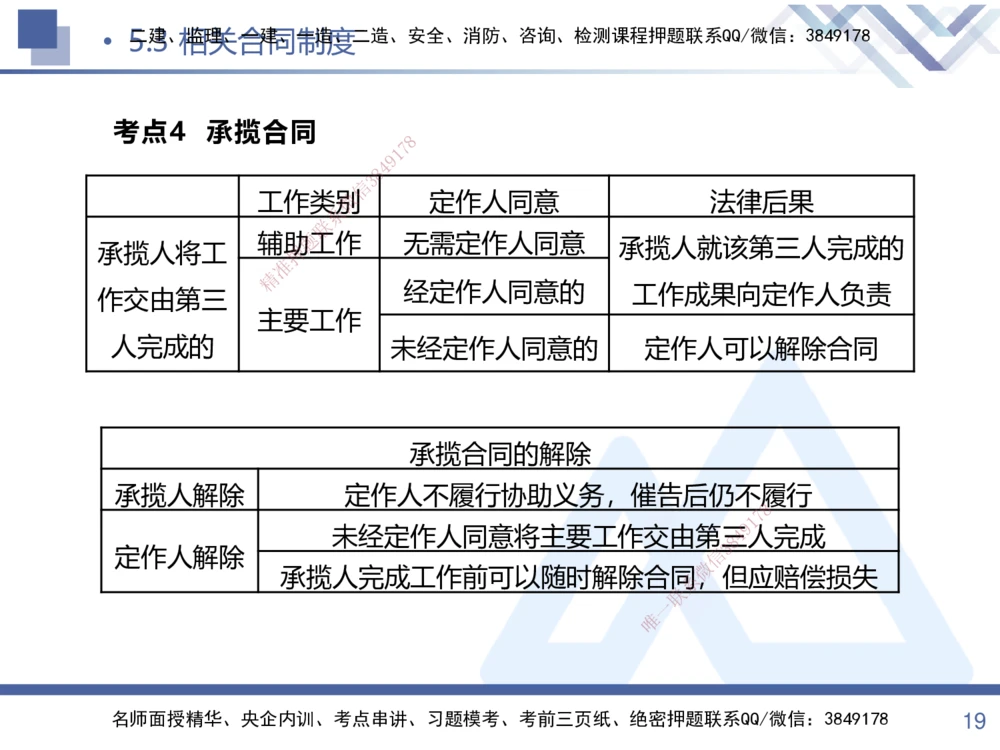Select the 主要工作 table cell
Image resolution: width=1000 pixels, height=750 pixels.
click(x=310, y=320)
